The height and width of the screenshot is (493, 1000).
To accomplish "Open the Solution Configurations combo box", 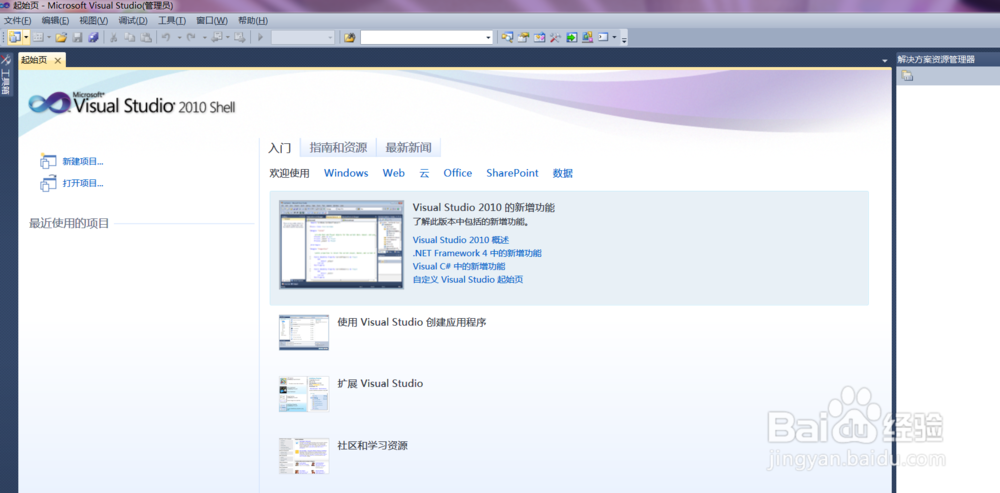I will [x=302, y=38].
